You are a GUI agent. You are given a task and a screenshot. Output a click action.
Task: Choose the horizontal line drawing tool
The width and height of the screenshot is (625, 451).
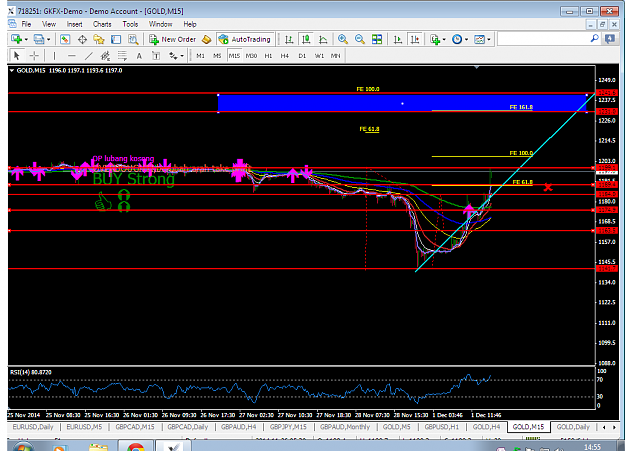(x=71, y=56)
